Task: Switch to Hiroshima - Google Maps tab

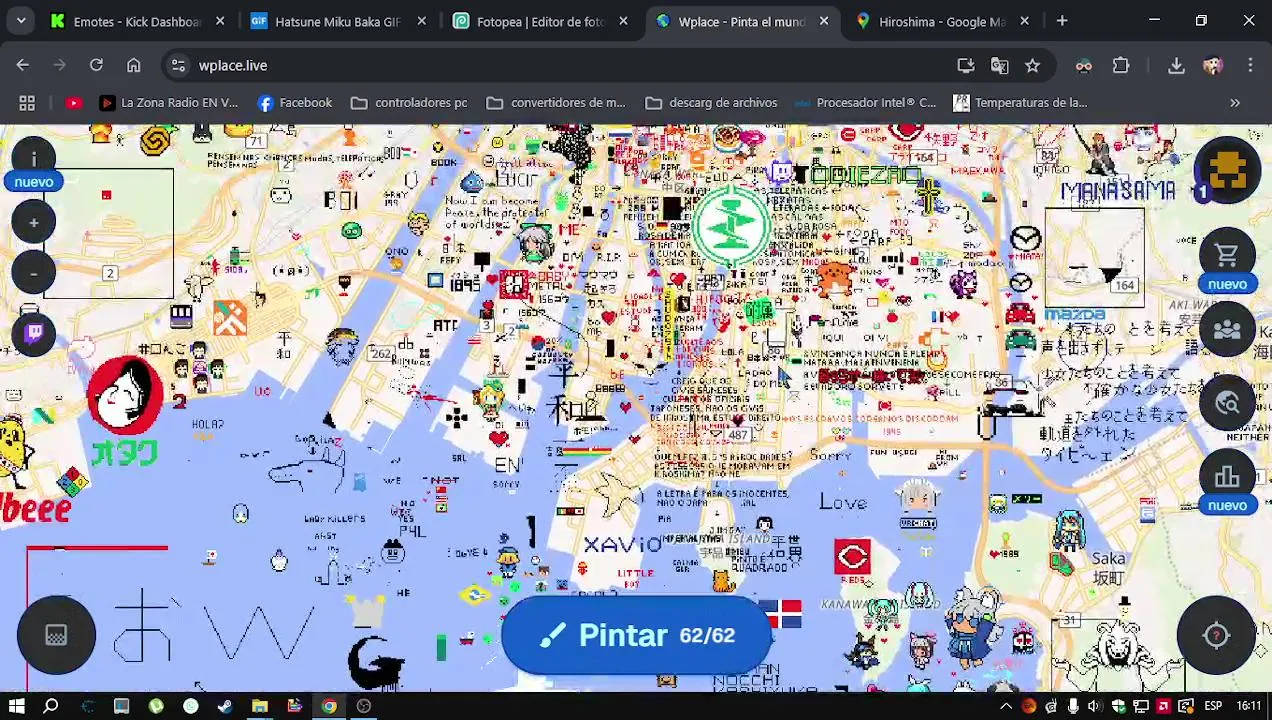Action: [x=942, y=21]
